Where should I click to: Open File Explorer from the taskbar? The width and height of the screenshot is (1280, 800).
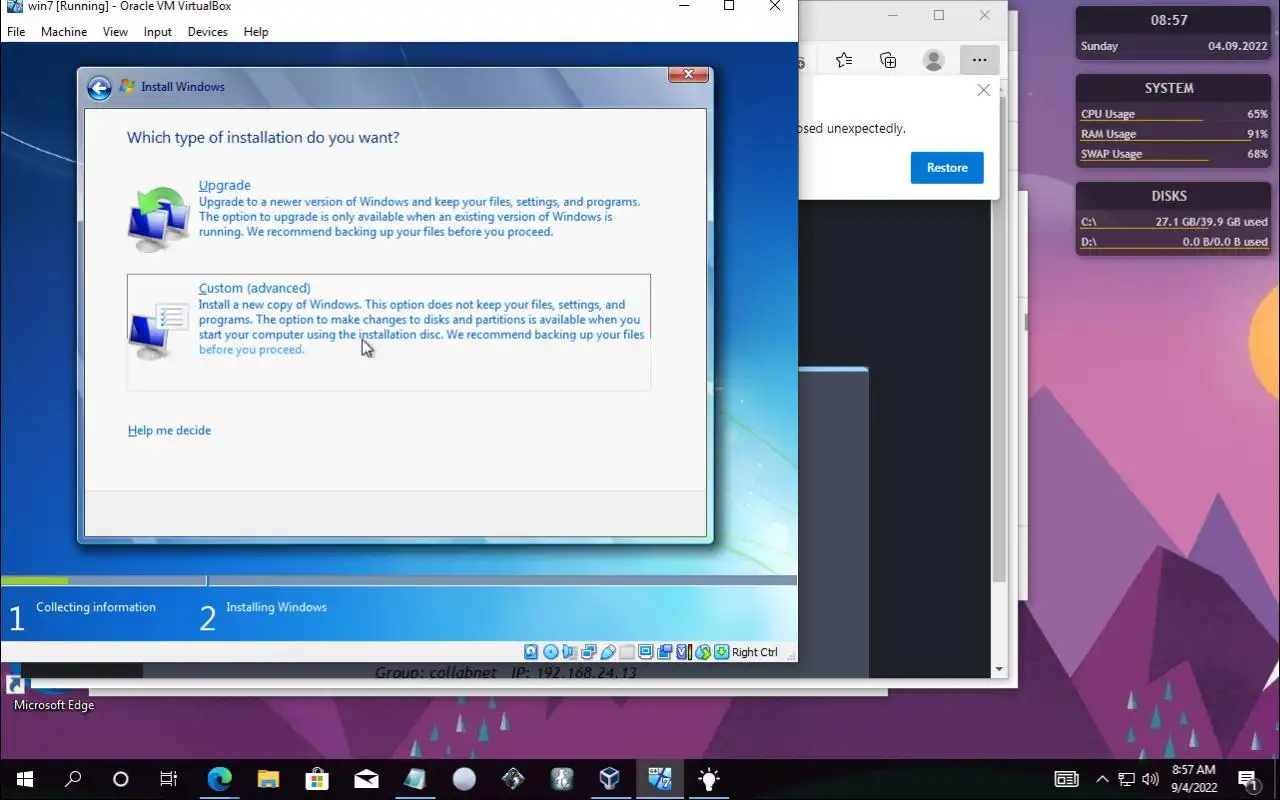pos(268,778)
